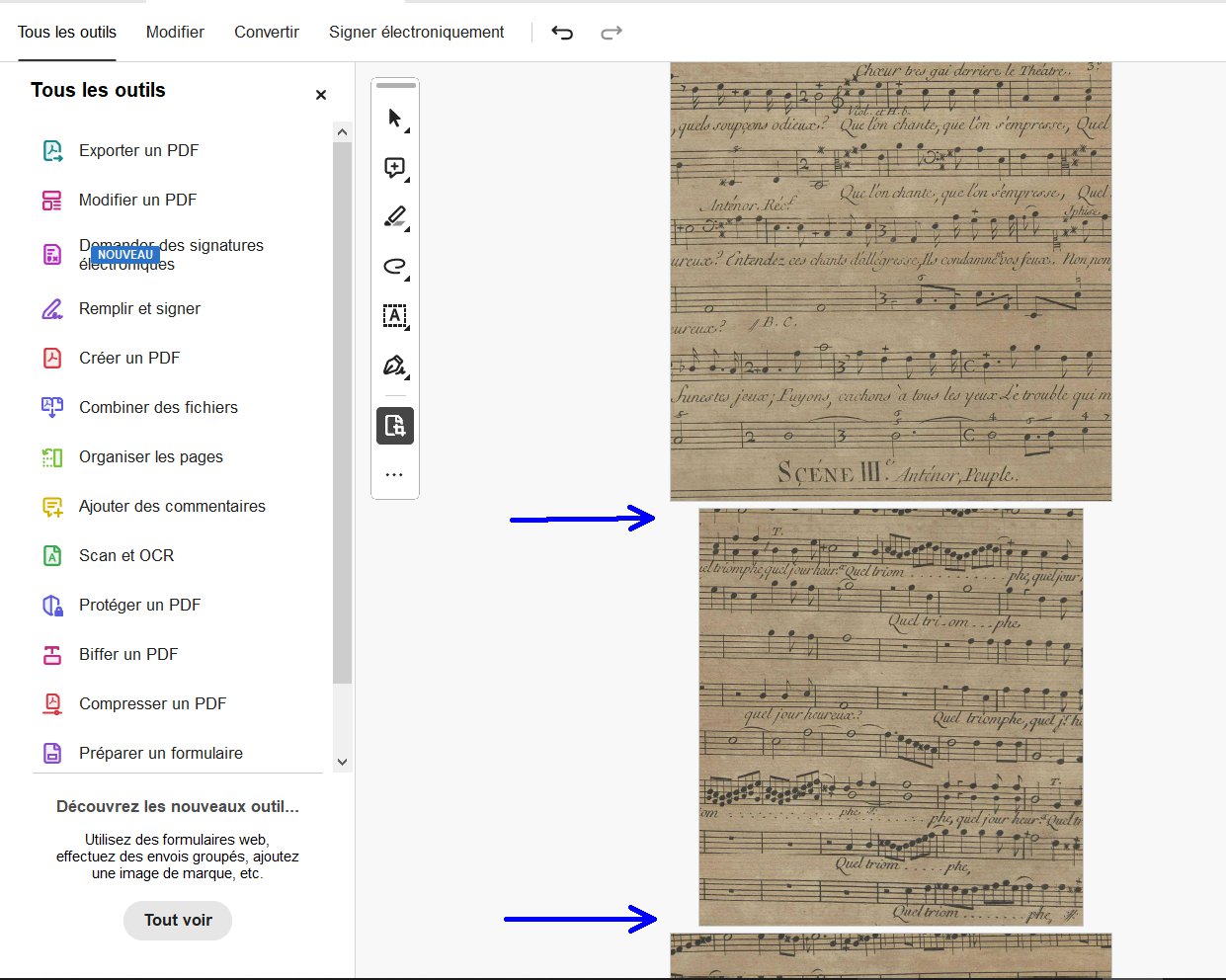Click the Découvrez les nouveaux outil... heading
Screen dimensions: 1226x980
point(178,806)
